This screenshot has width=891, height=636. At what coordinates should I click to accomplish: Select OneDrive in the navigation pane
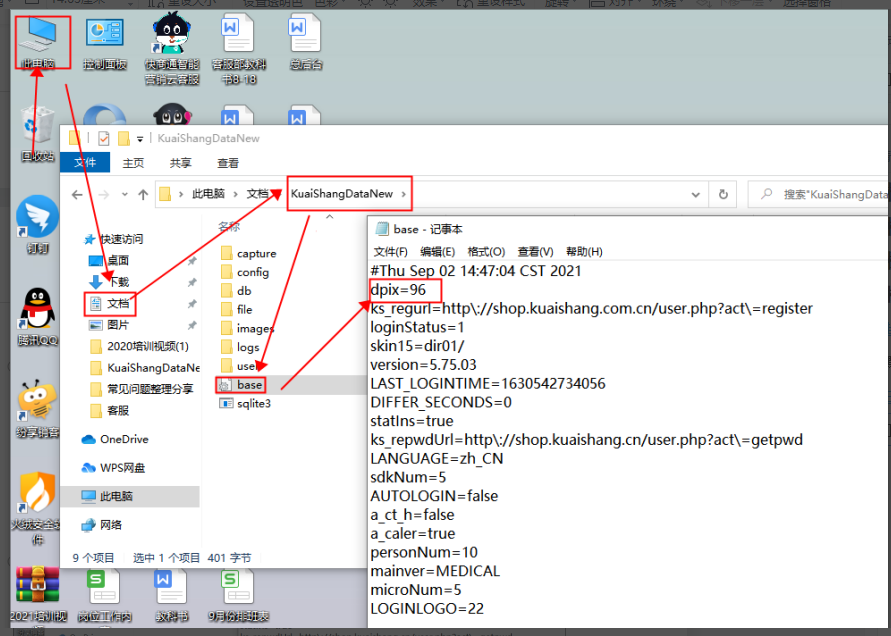click(123, 439)
